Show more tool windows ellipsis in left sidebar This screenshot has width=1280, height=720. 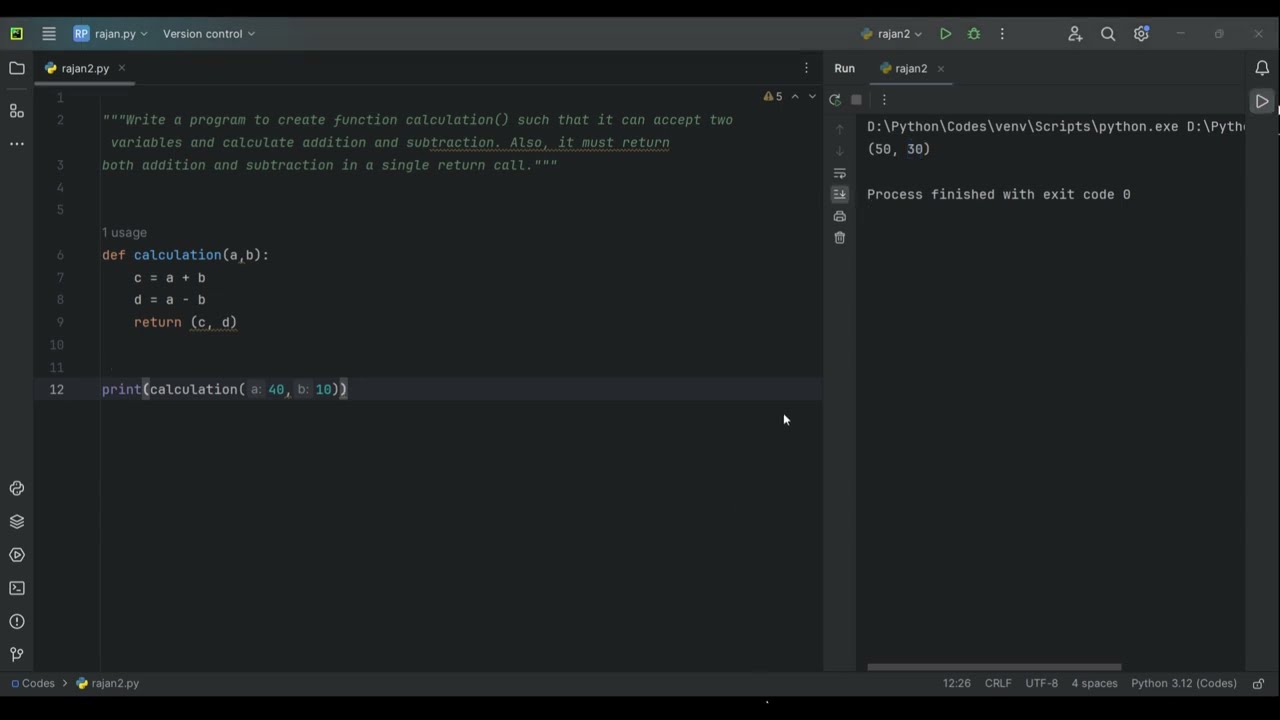(17, 144)
